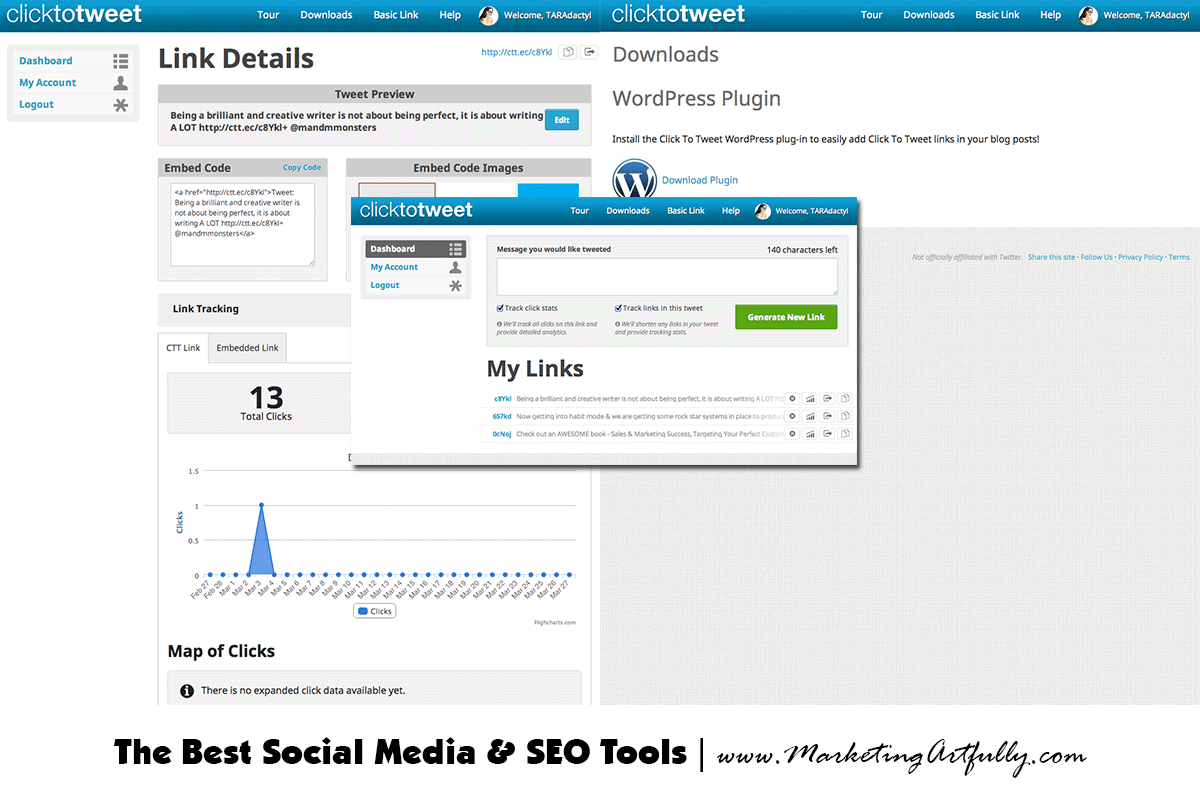Click the share icon beside the ctt.ec/c8Ykl URL on Link Details
Viewport: 1200px width, 800px height.
[589, 52]
